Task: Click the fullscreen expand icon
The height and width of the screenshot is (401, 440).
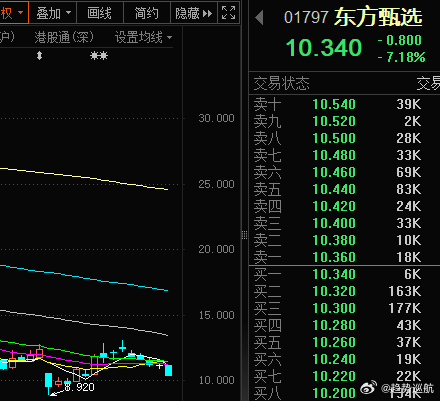Action: click(x=228, y=13)
